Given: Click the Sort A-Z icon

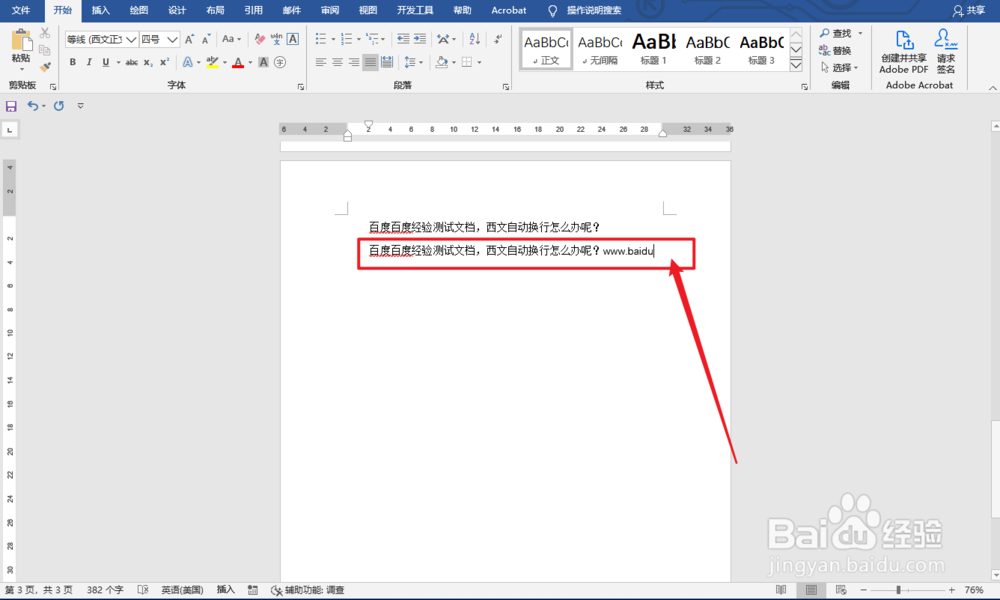Looking at the screenshot, I should (474, 40).
